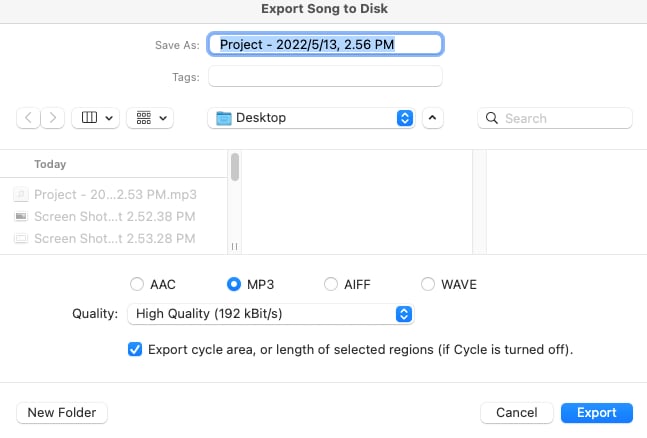Expand the view mode dropdown chevron
This screenshot has height=438, width=647.
tap(109, 118)
